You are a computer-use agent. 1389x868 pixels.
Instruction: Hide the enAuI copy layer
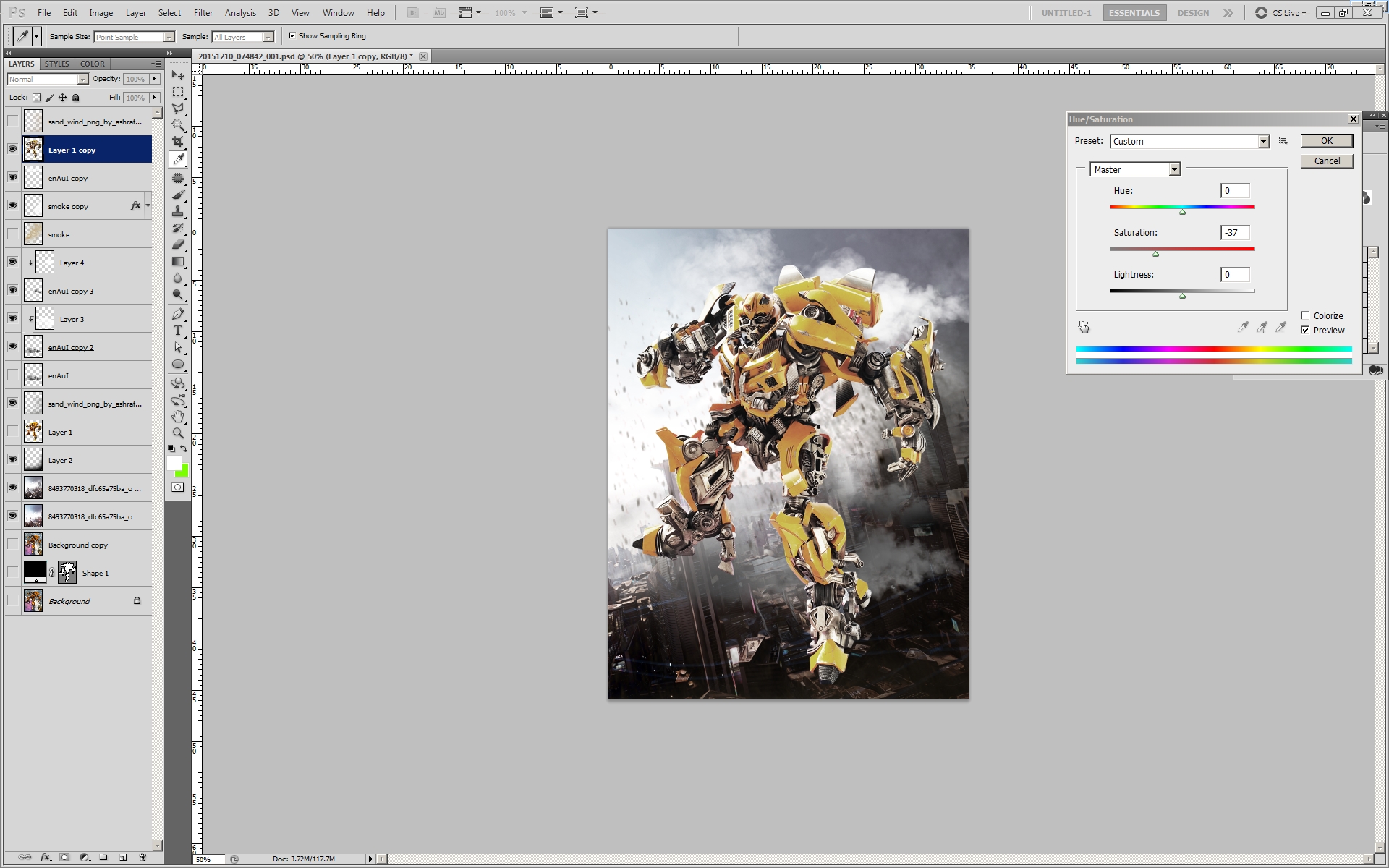[x=12, y=177]
